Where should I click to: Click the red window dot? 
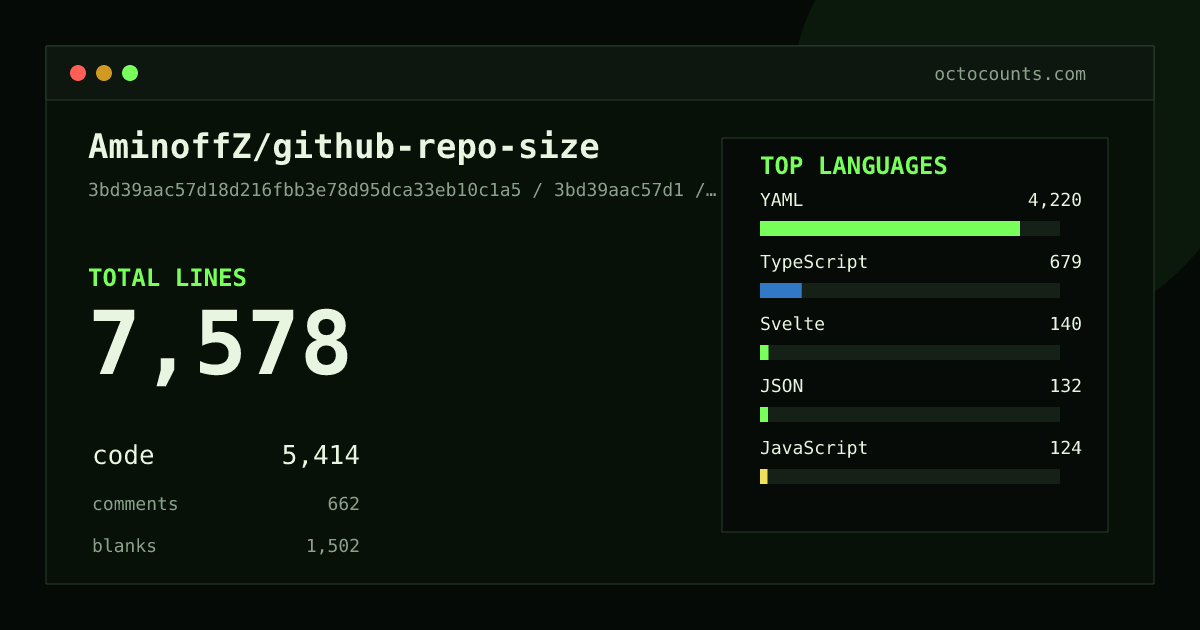[78, 73]
